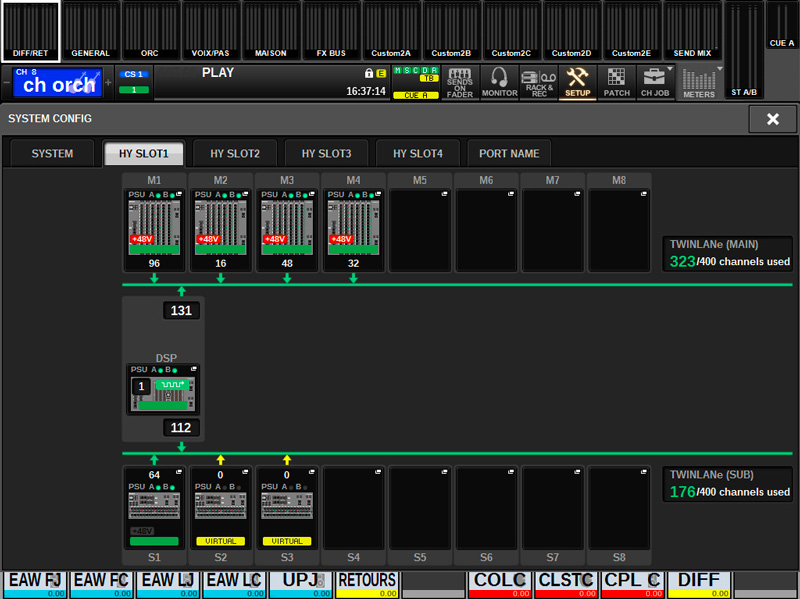This screenshot has height=599, width=800.
Task: Select S1 rack with 64 channels
Action: click(x=154, y=508)
